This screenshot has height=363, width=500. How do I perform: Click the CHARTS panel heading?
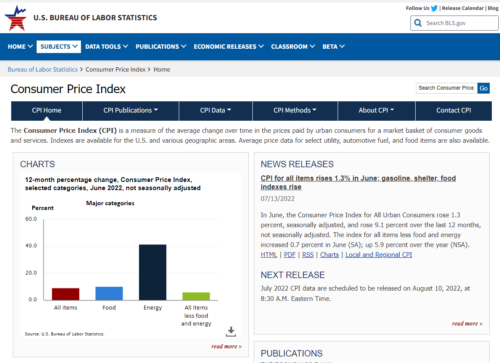pos(37,164)
